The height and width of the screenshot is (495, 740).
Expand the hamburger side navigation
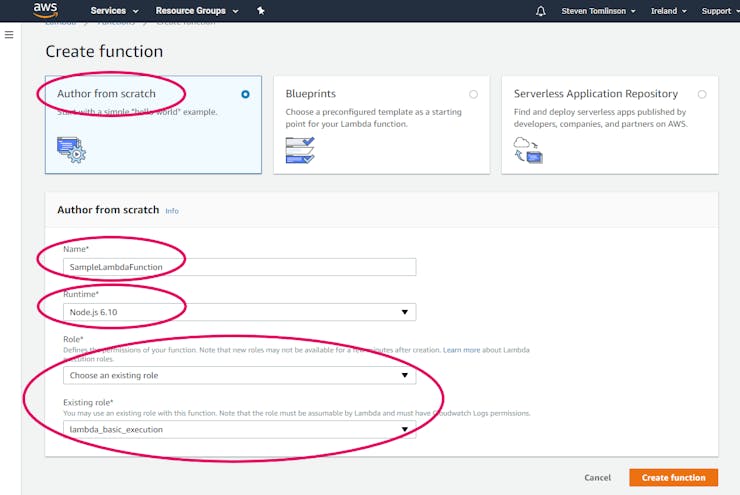9,35
